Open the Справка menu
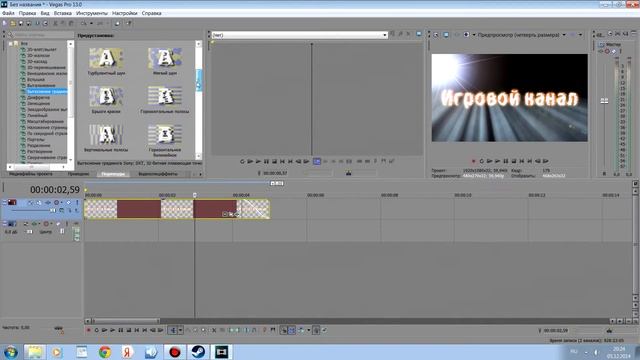Screen dimensions: 640x360 (x=151, y=13)
